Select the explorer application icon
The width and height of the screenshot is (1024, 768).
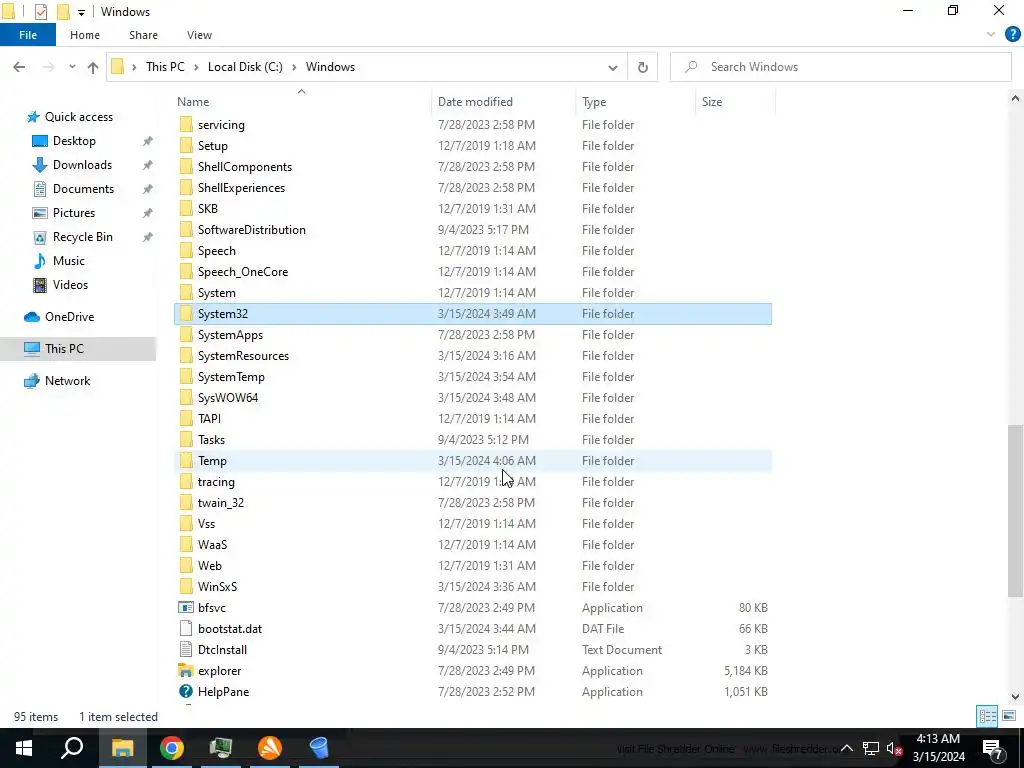[186, 671]
